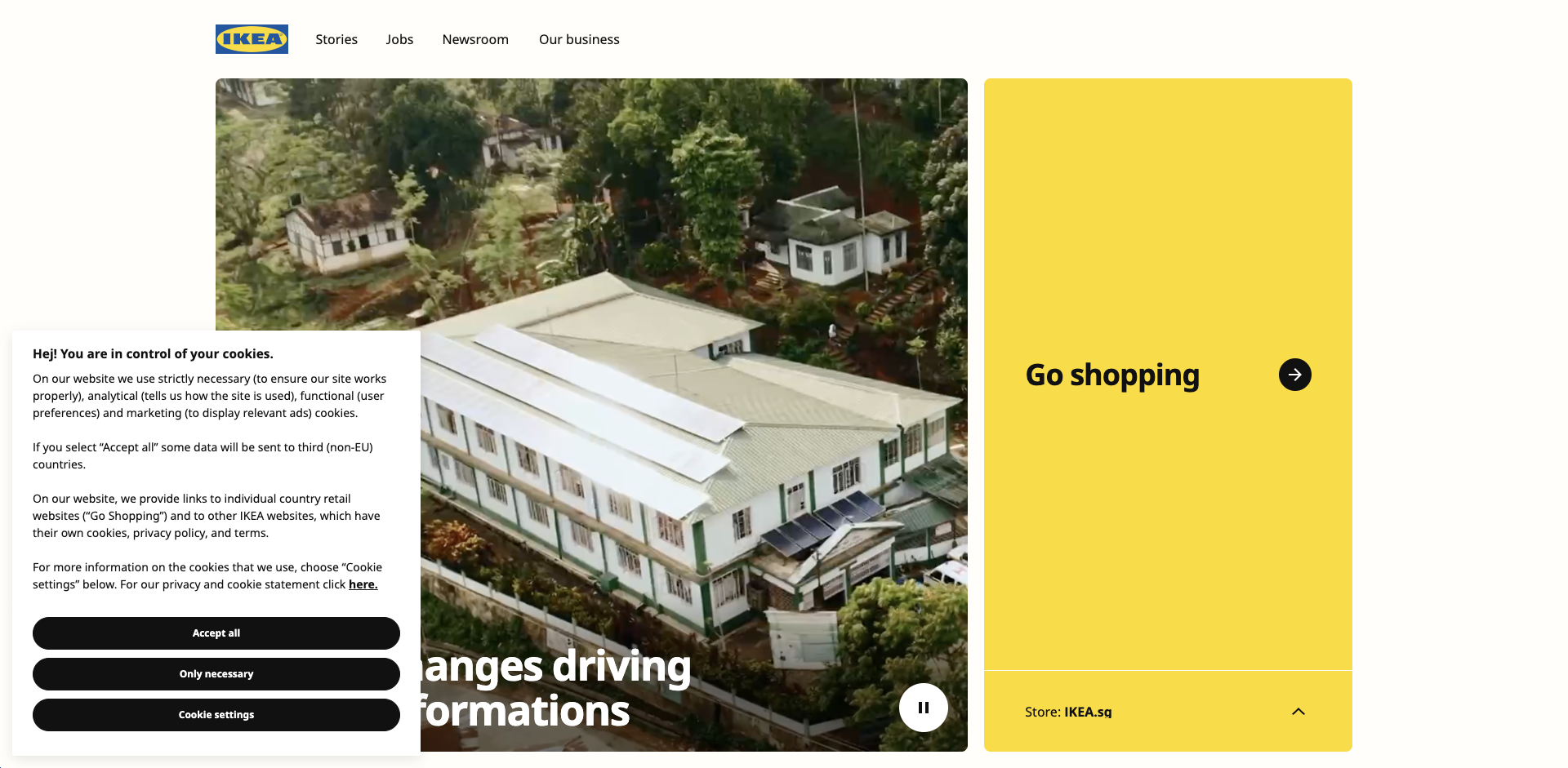Open Our business section
The height and width of the screenshot is (768, 1568).
pyautogui.click(x=579, y=39)
